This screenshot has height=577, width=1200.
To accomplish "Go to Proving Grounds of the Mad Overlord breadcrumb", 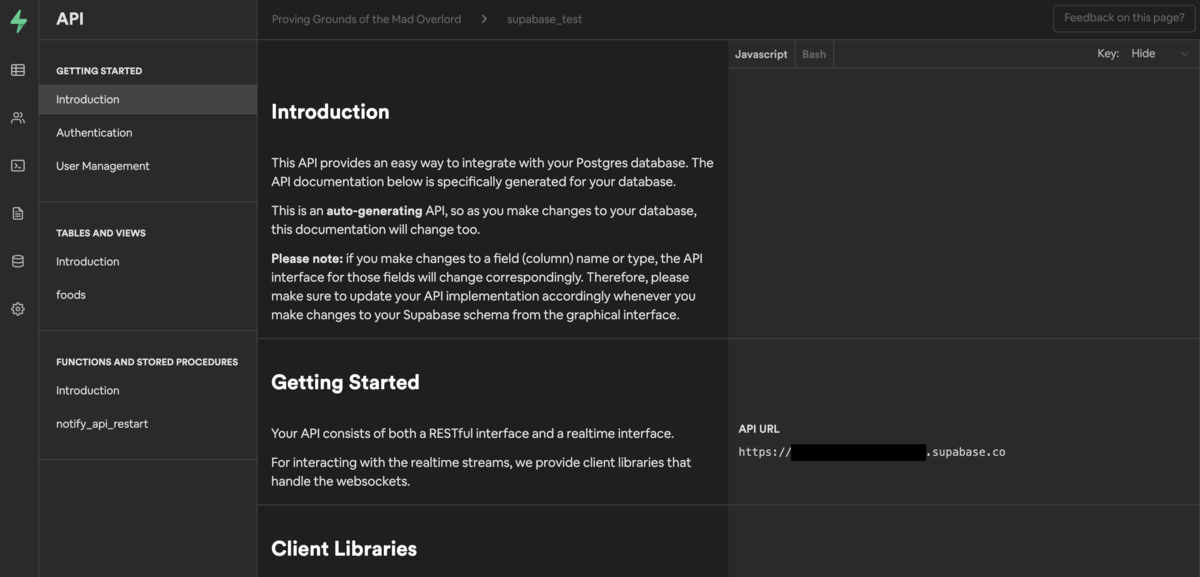I will pos(366,19).
